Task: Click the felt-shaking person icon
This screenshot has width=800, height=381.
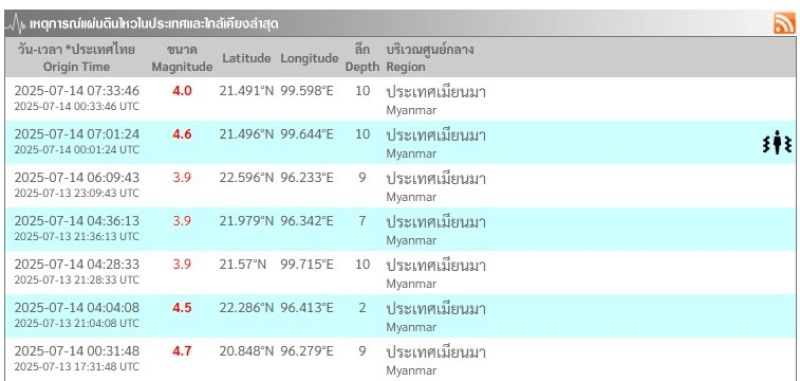Action: pyautogui.click(x=777, y=142)
